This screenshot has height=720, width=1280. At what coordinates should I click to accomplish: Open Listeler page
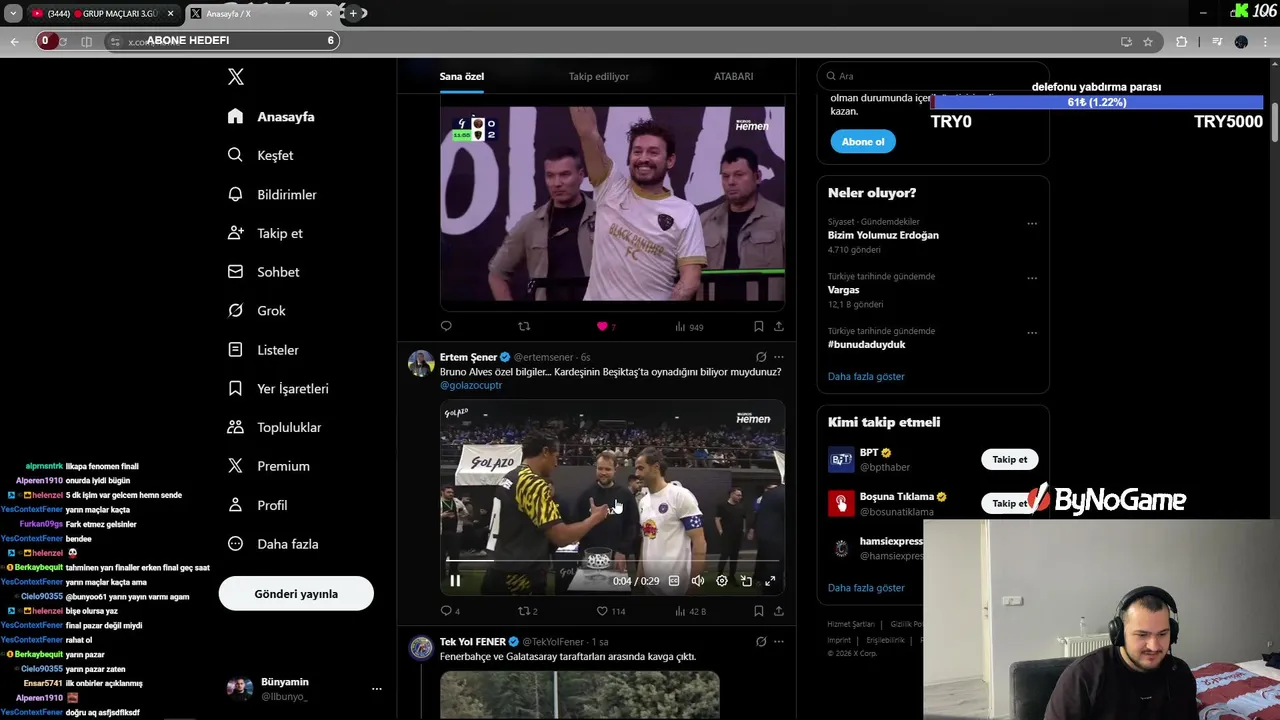point(263,350)
